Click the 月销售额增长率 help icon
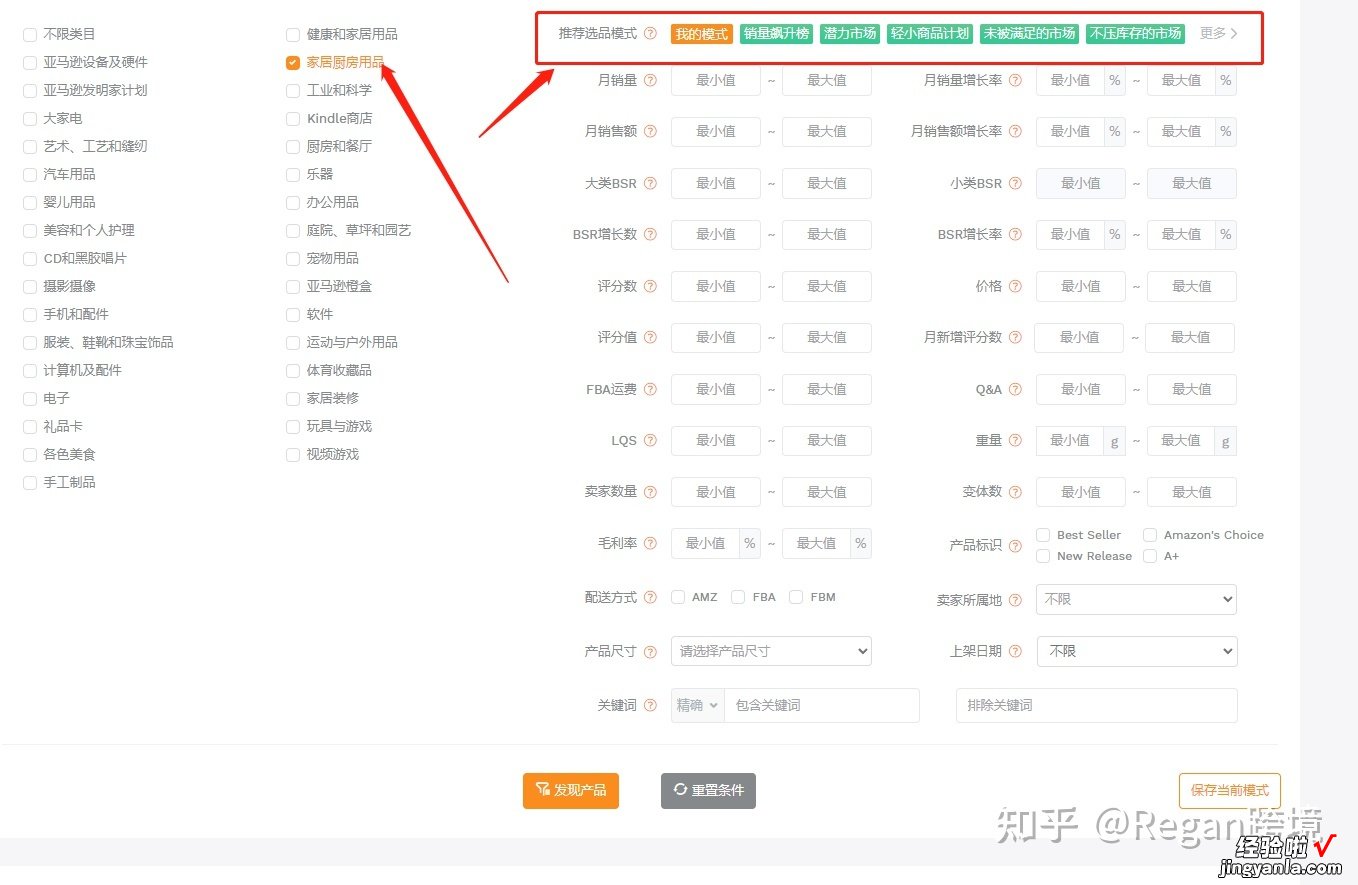1358x885 pixels. click(x=1015, y=131)
